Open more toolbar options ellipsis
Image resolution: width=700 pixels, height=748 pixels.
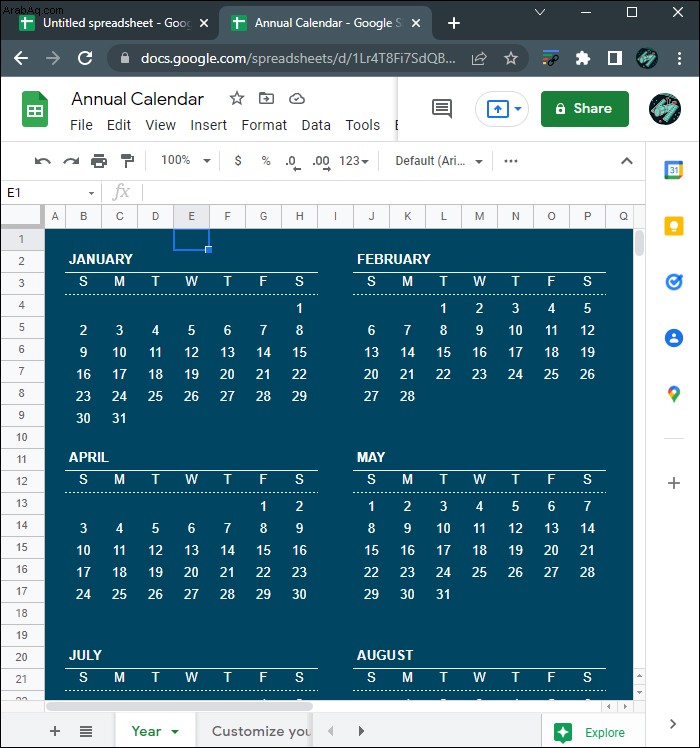pyautogui.click(x=511, y=161)
